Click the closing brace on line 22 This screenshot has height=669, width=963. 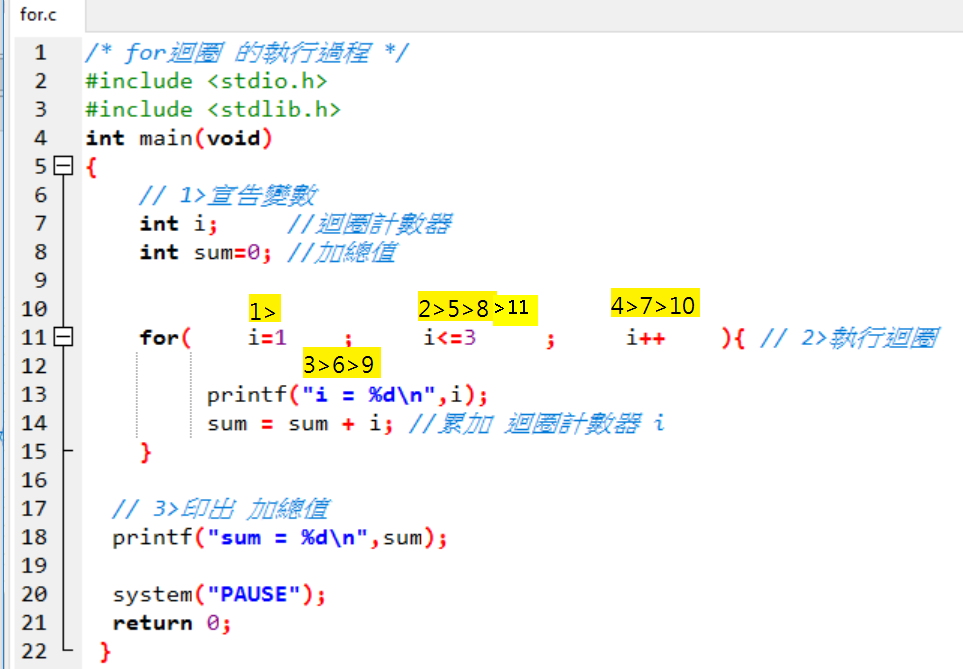click(105, 651)
